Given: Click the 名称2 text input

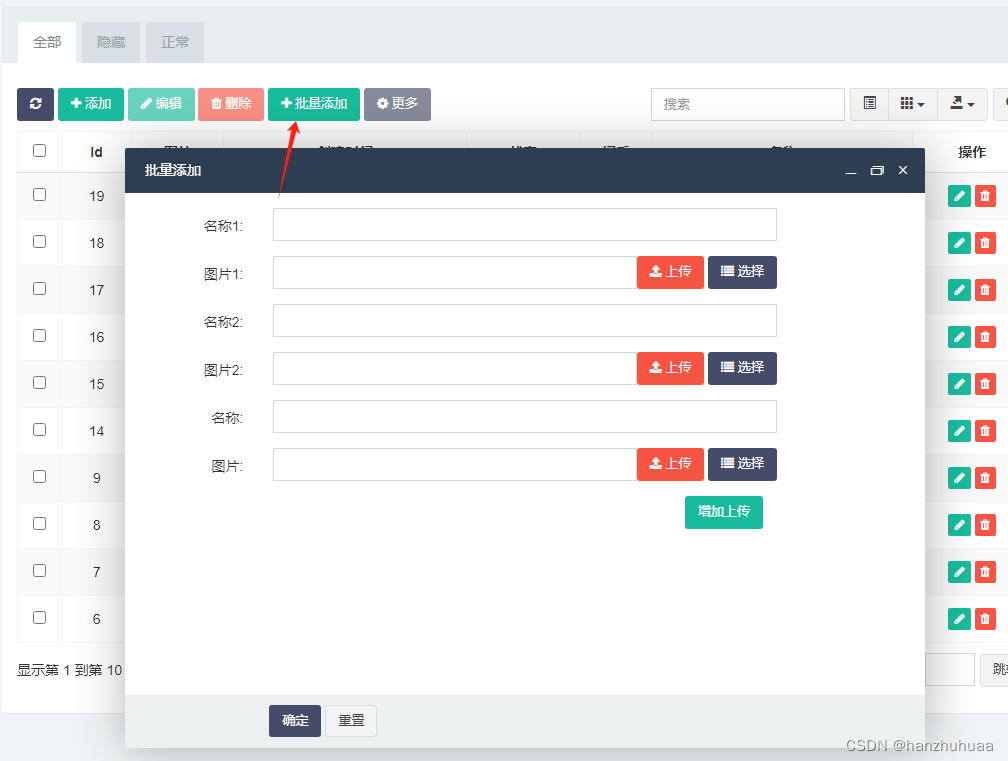Looking at the screenshot, I should pos(525,320).
